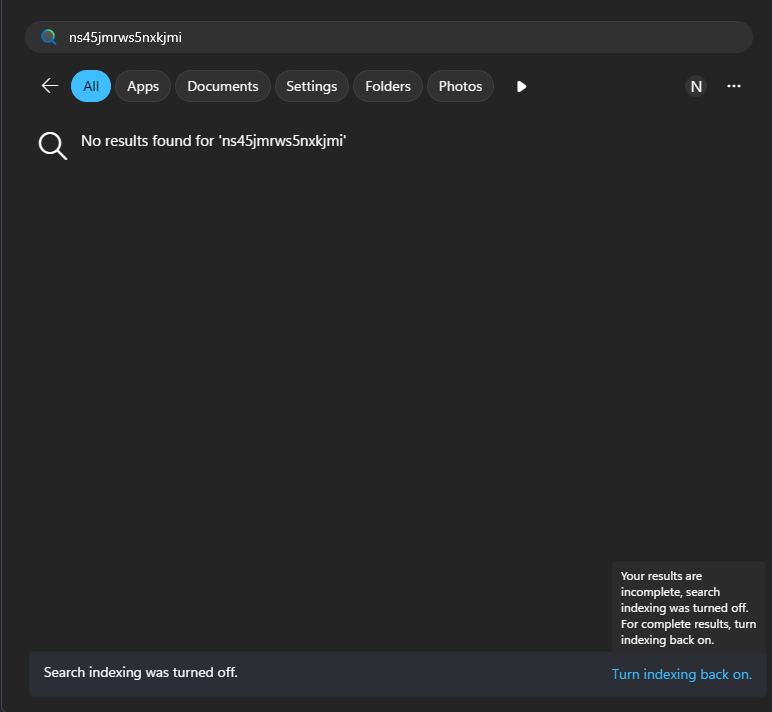
Task: Go back with the left arrow button
Action: pos(50,86)
